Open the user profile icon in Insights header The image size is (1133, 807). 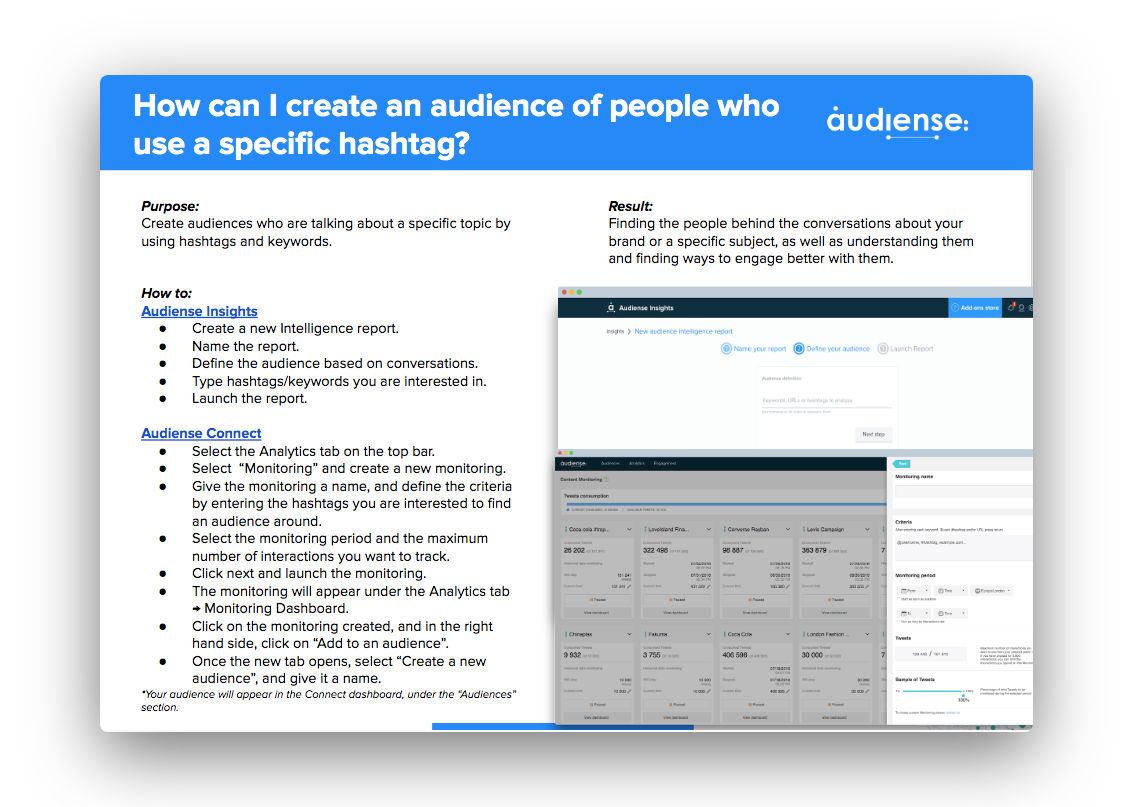1021,308
